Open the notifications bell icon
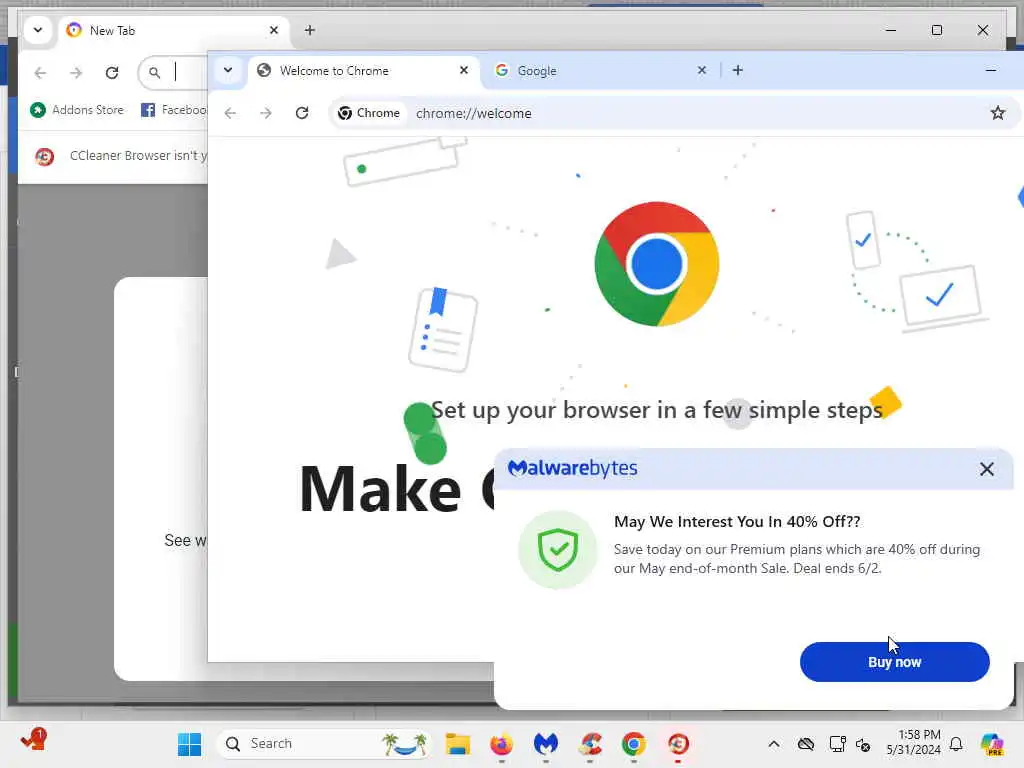This screenshot has height=768, width=1024. [956, 744]
